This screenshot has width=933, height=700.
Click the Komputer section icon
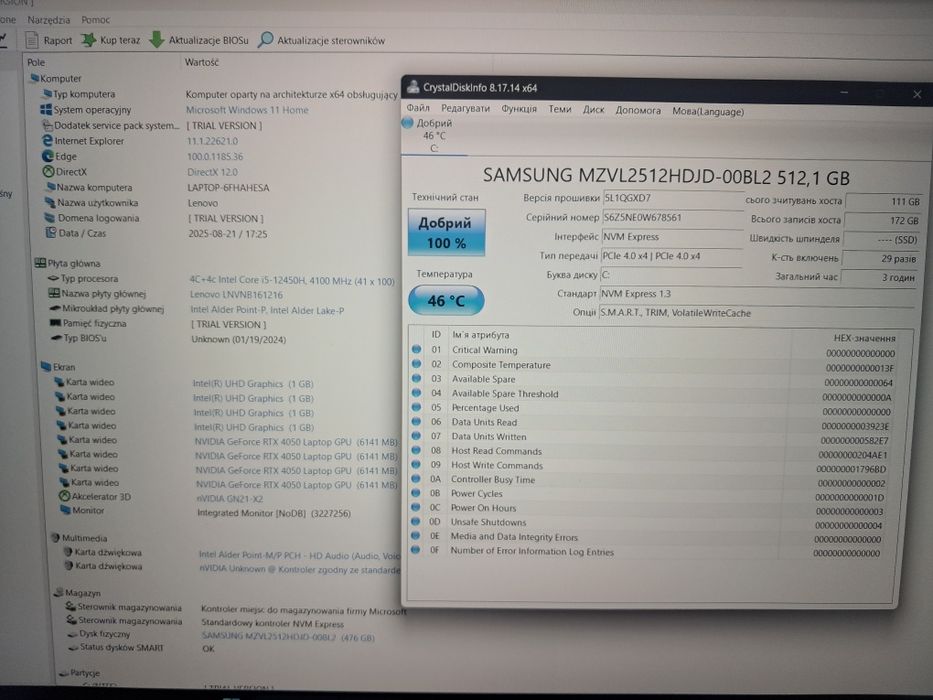[x=35, y=78]
